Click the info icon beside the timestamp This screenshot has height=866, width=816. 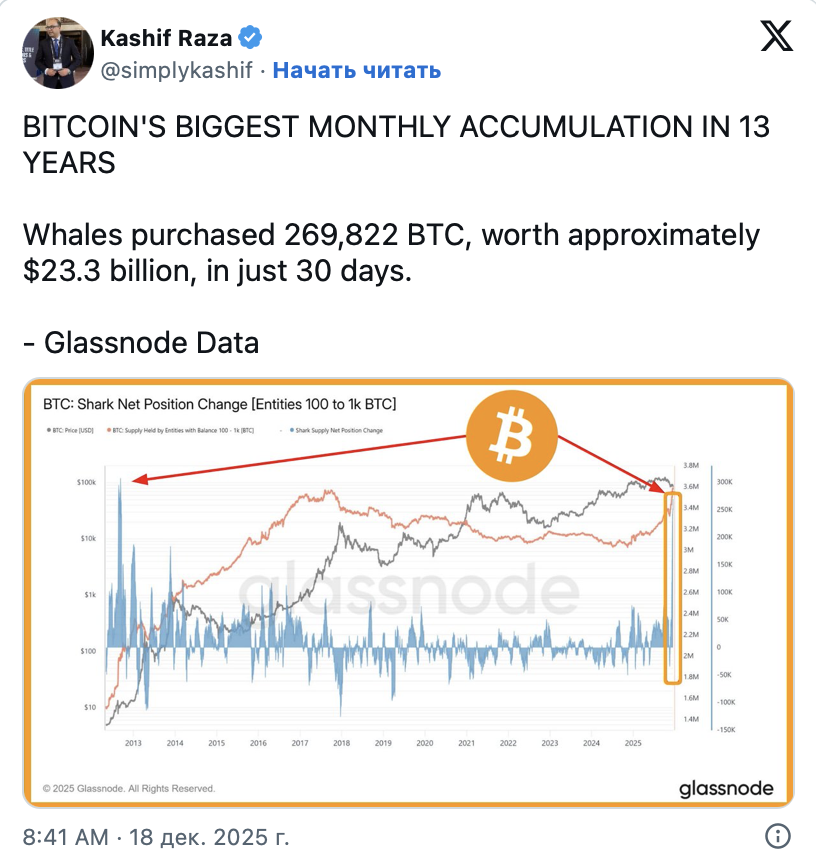pos(777,836)
